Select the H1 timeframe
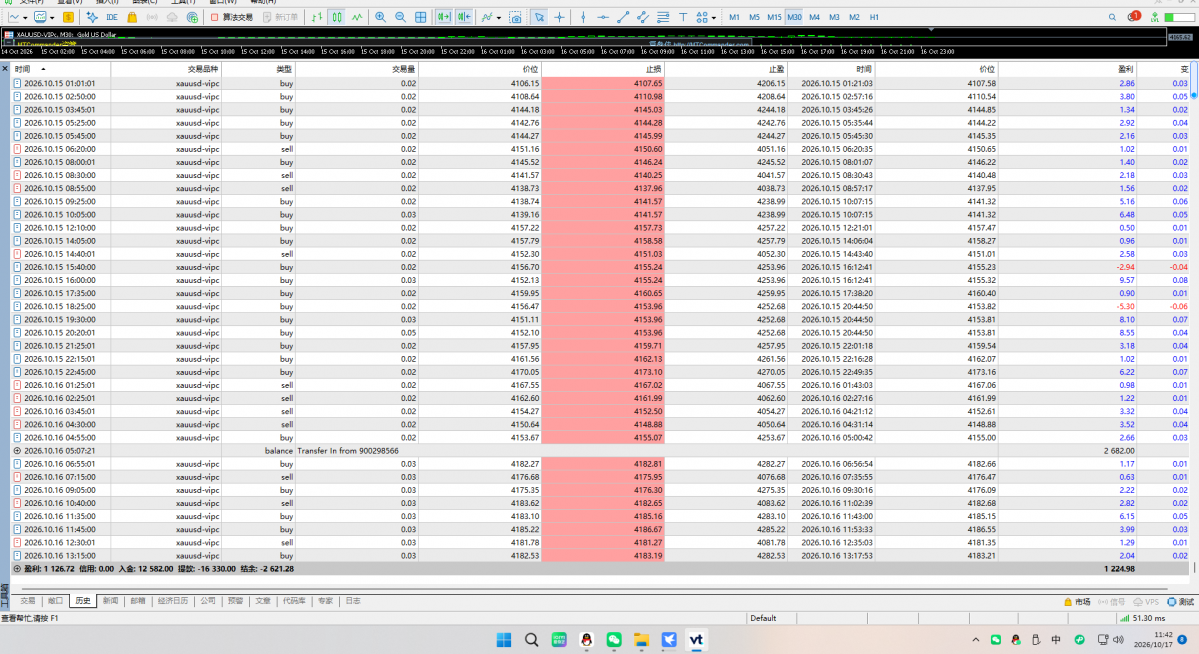 pos(874,17)
